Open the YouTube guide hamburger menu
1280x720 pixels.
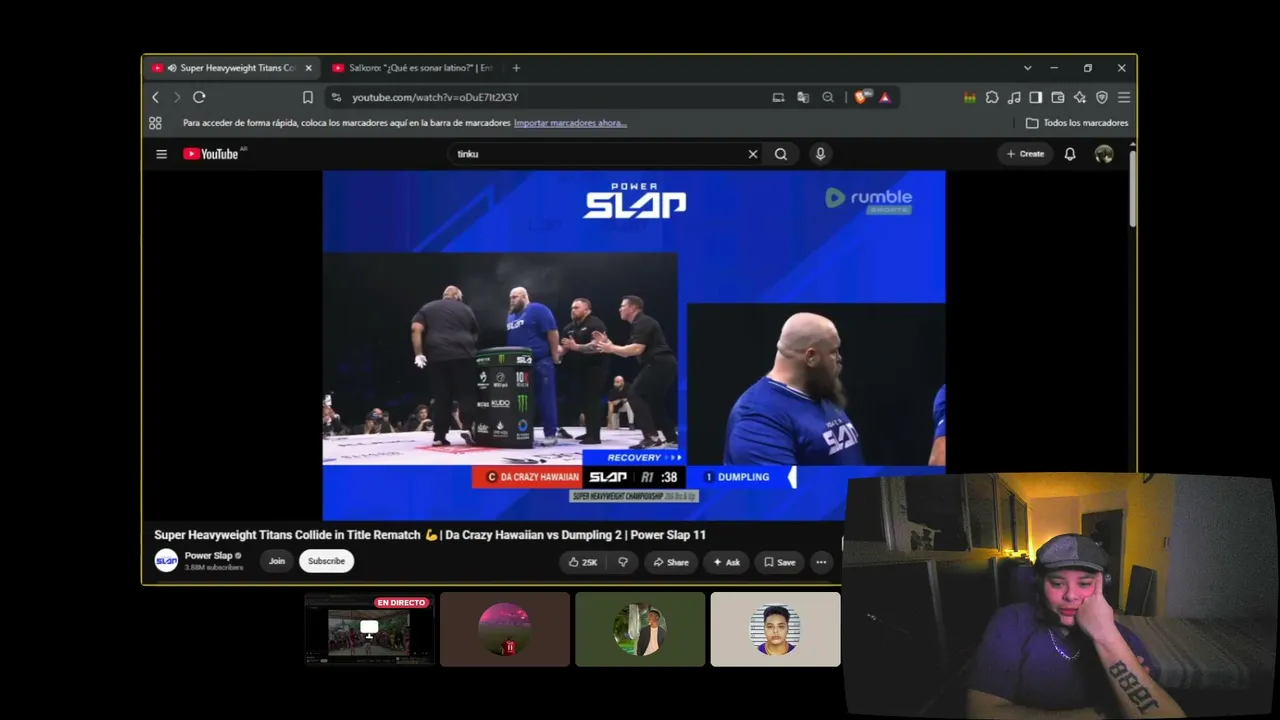(x=161, y=154)
